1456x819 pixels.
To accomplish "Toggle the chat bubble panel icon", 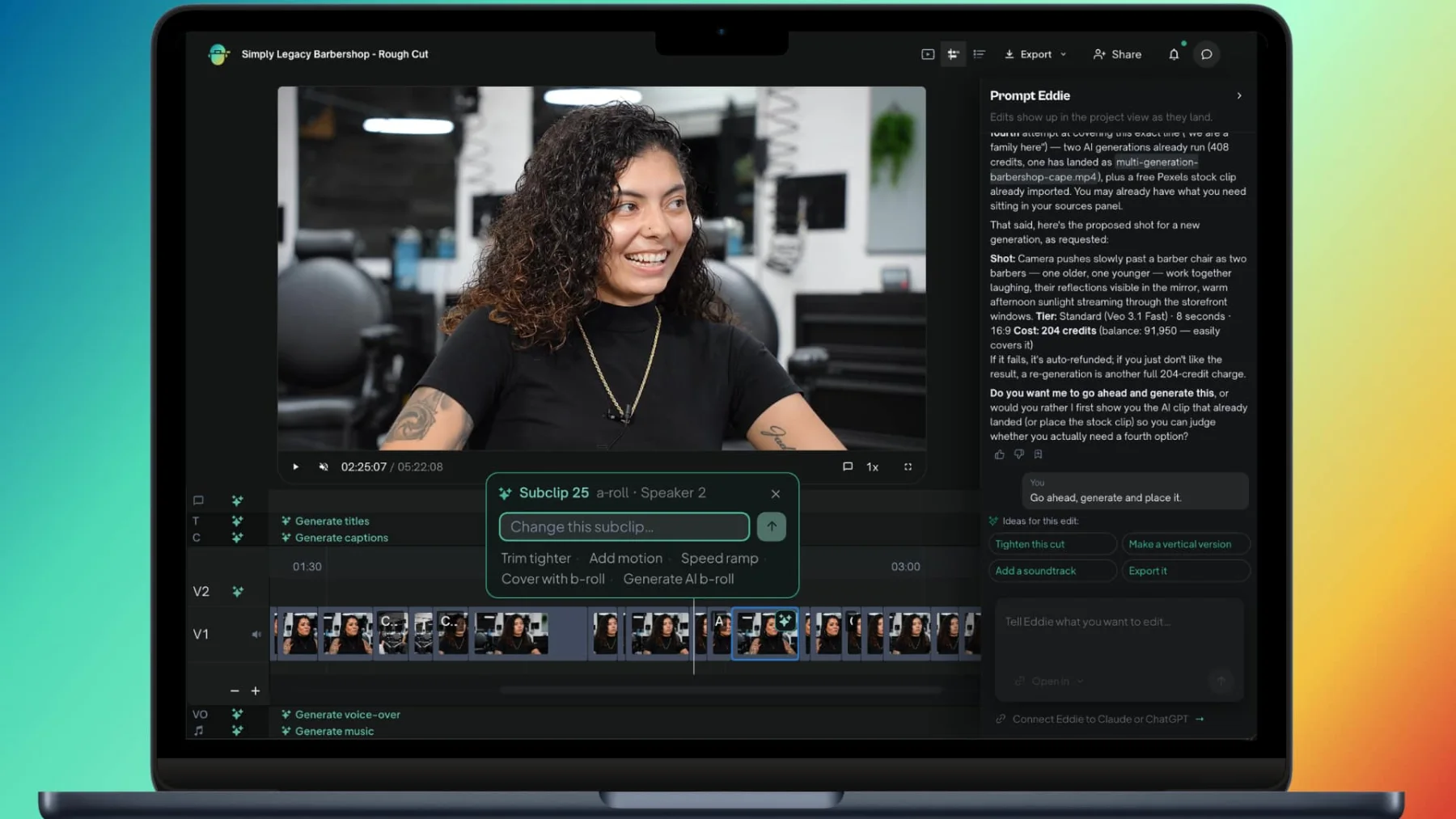I will [x=1206, y=54].
